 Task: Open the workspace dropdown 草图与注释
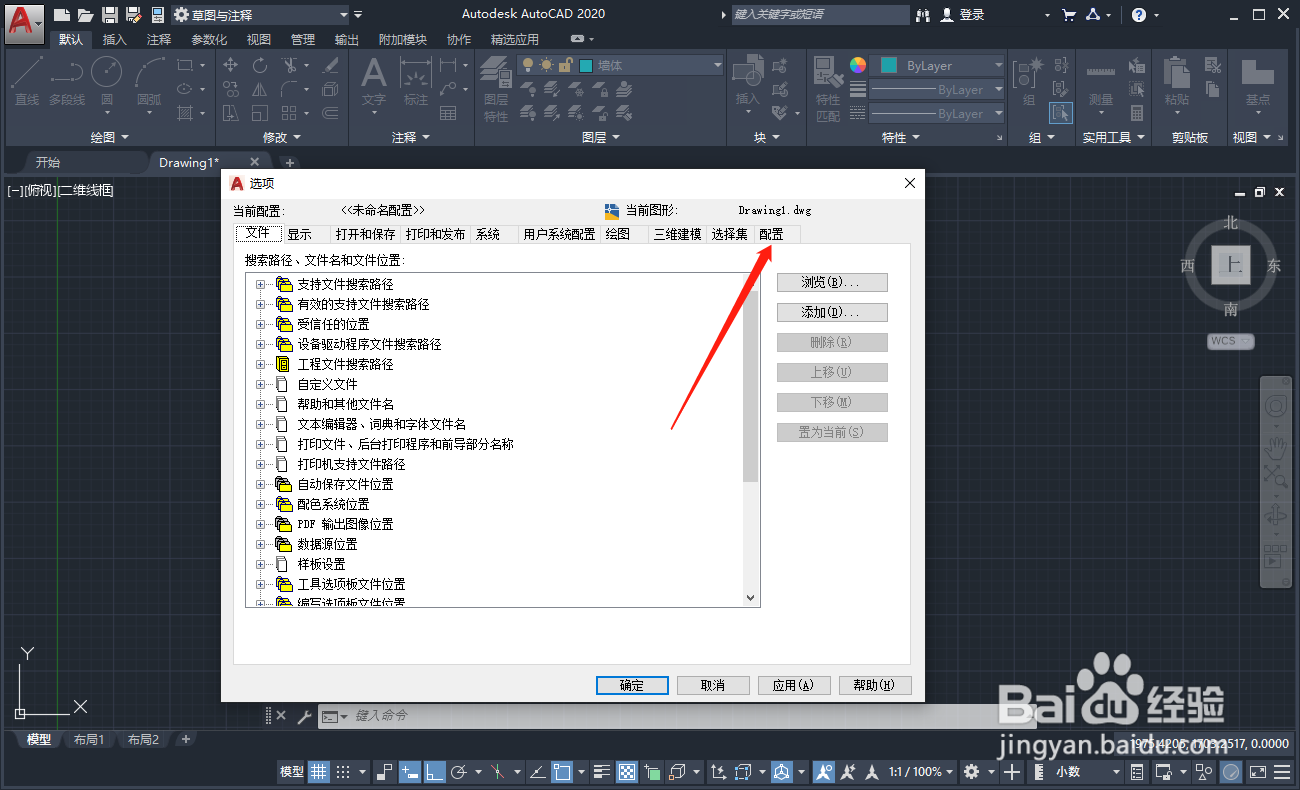click(260, 15)
